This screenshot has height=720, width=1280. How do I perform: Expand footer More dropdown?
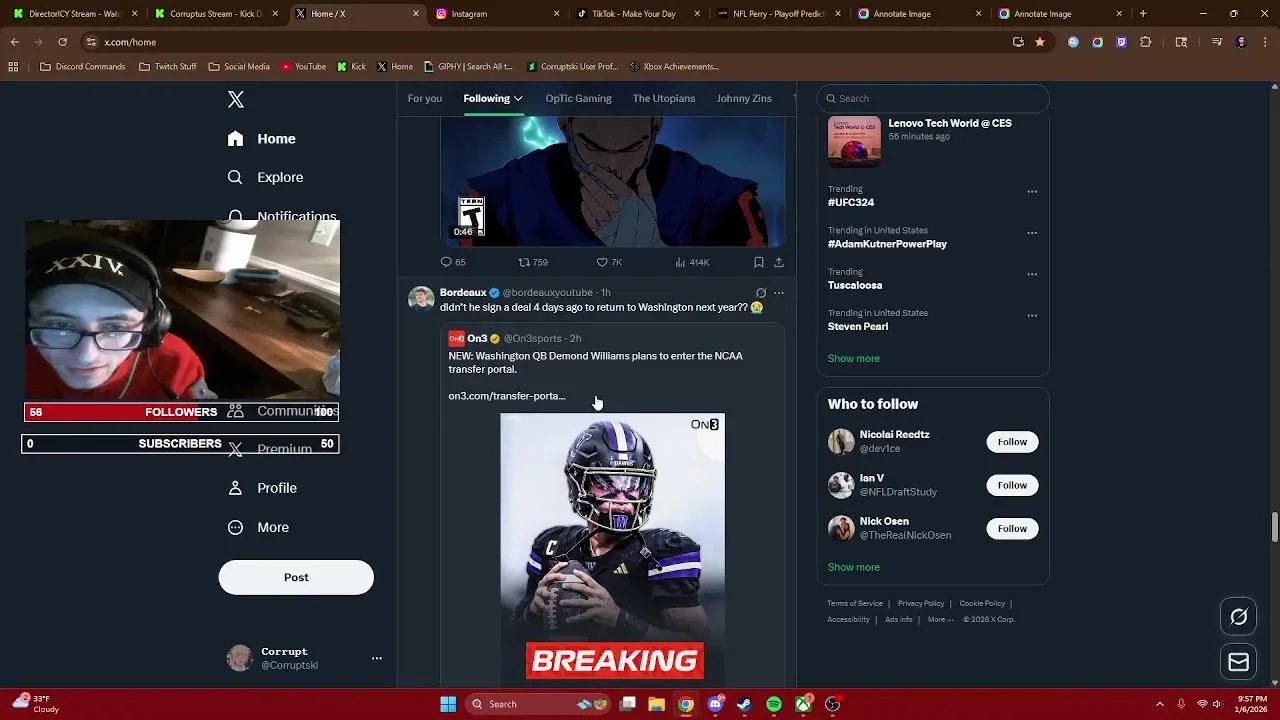(x=939, y=619)
